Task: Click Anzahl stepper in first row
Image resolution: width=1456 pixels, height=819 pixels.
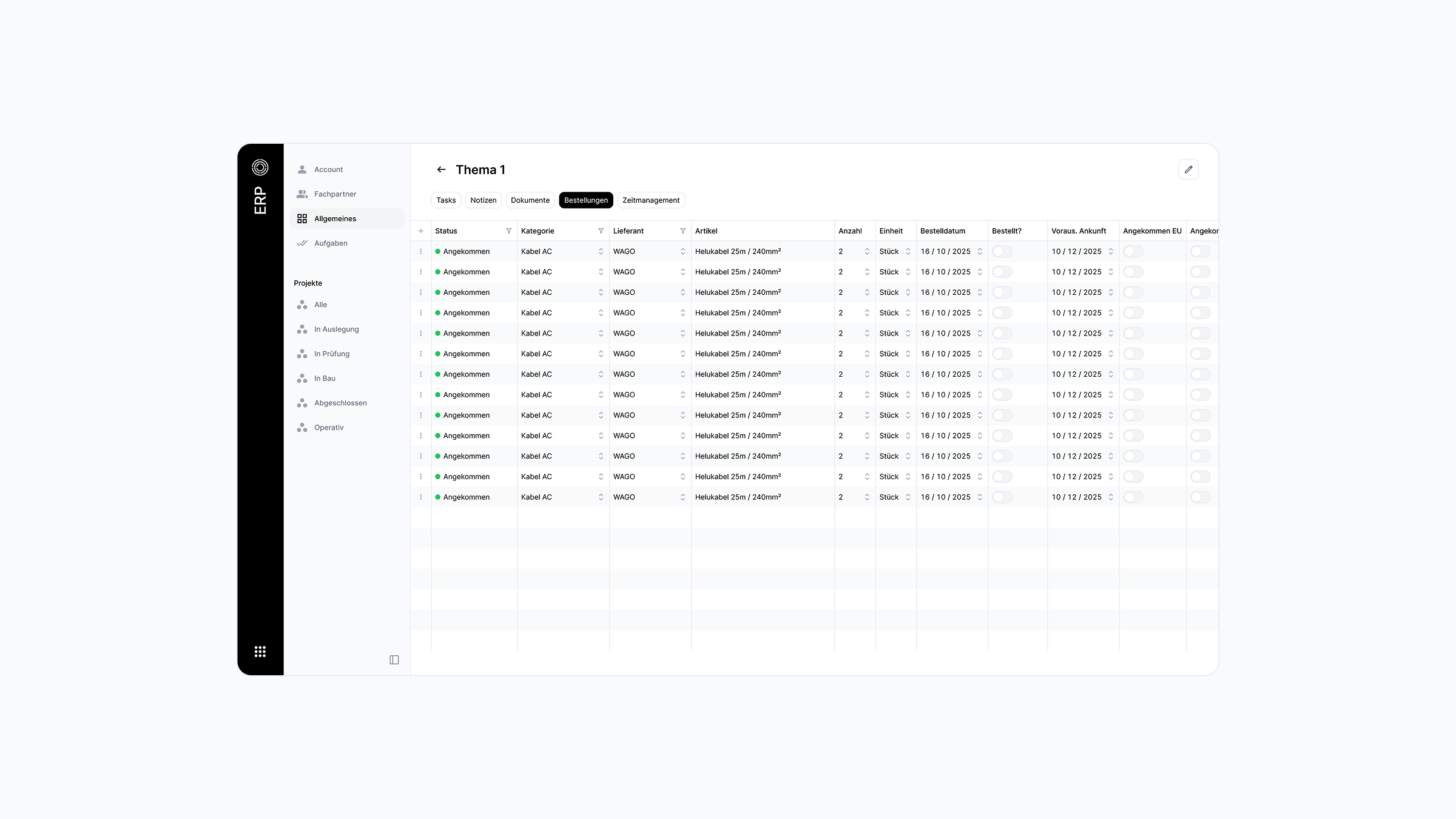Action: pos(866,251)
